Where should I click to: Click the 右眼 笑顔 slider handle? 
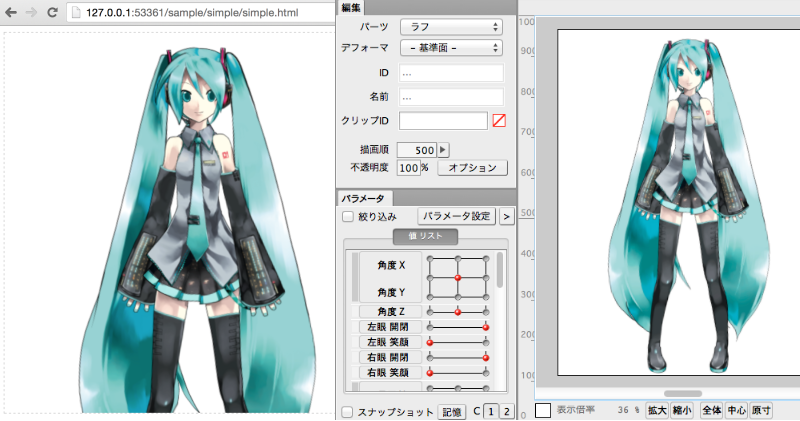point(430,373)
